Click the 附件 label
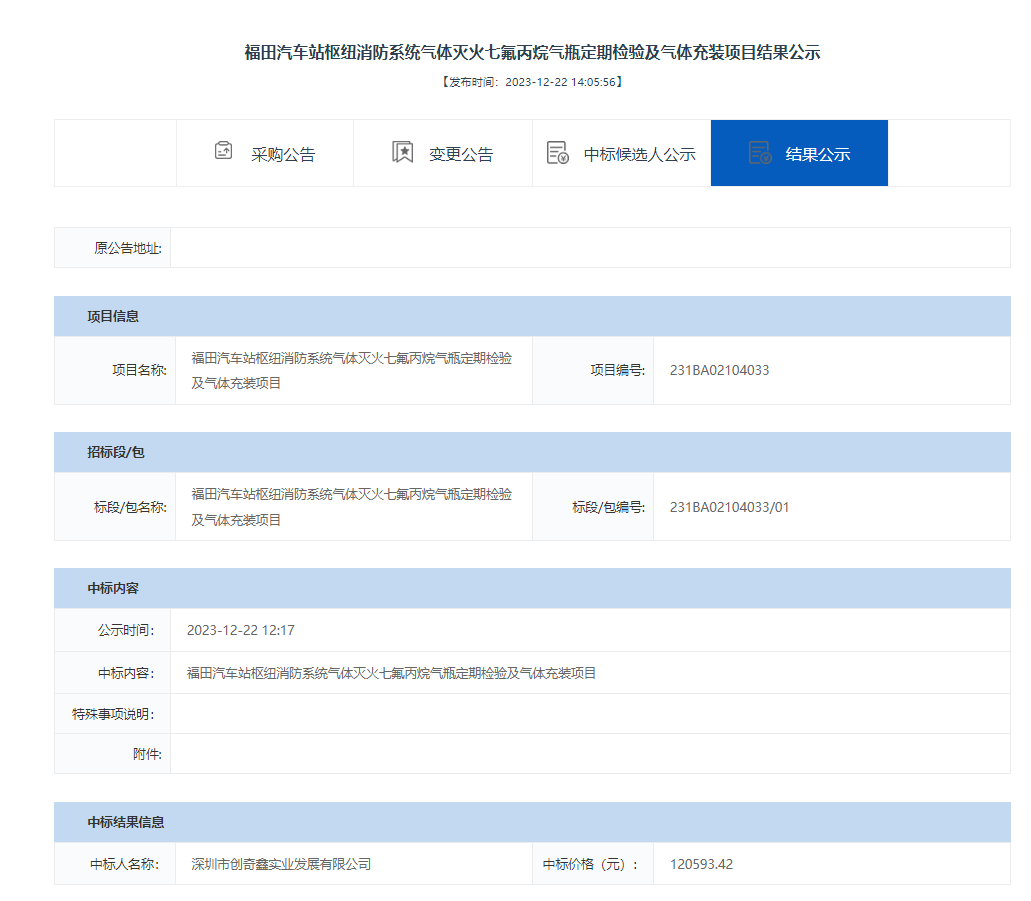This screenshot has height=901, width=1031. [x=147, y=754]
